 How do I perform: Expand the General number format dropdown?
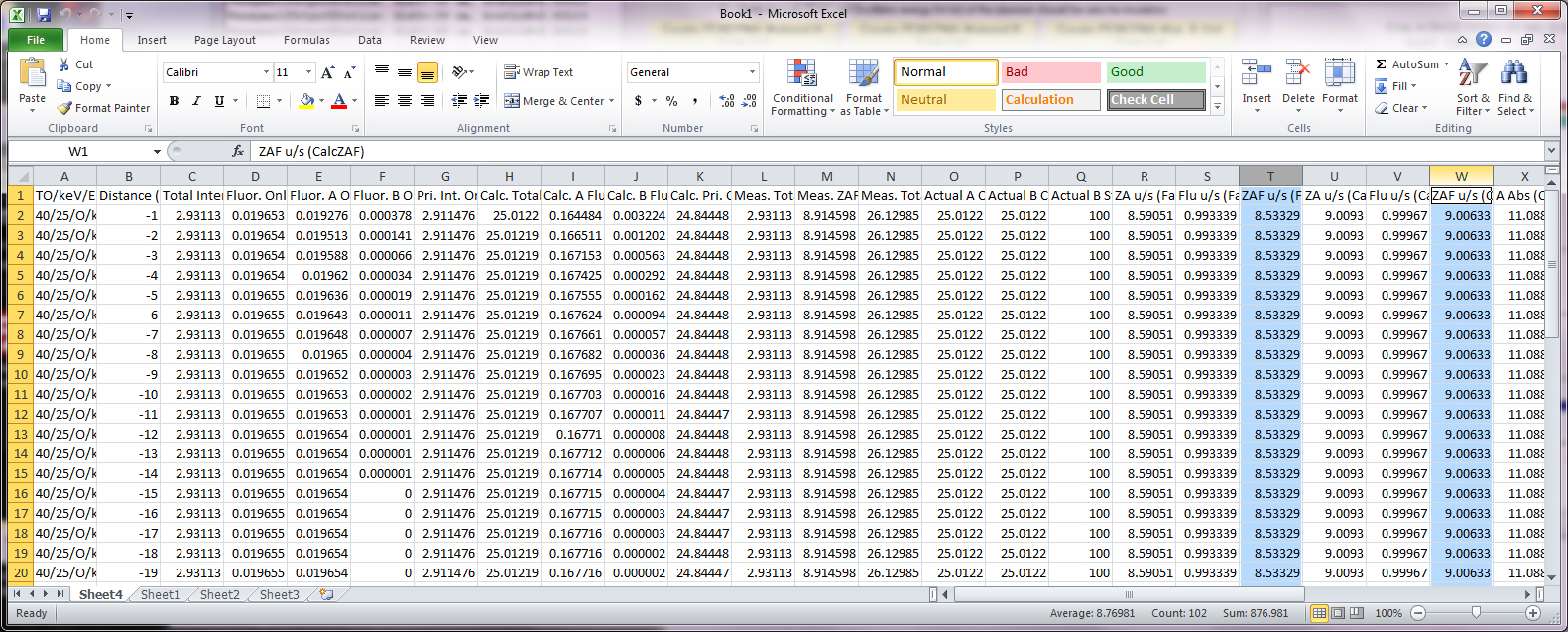[x=752, y=72]
